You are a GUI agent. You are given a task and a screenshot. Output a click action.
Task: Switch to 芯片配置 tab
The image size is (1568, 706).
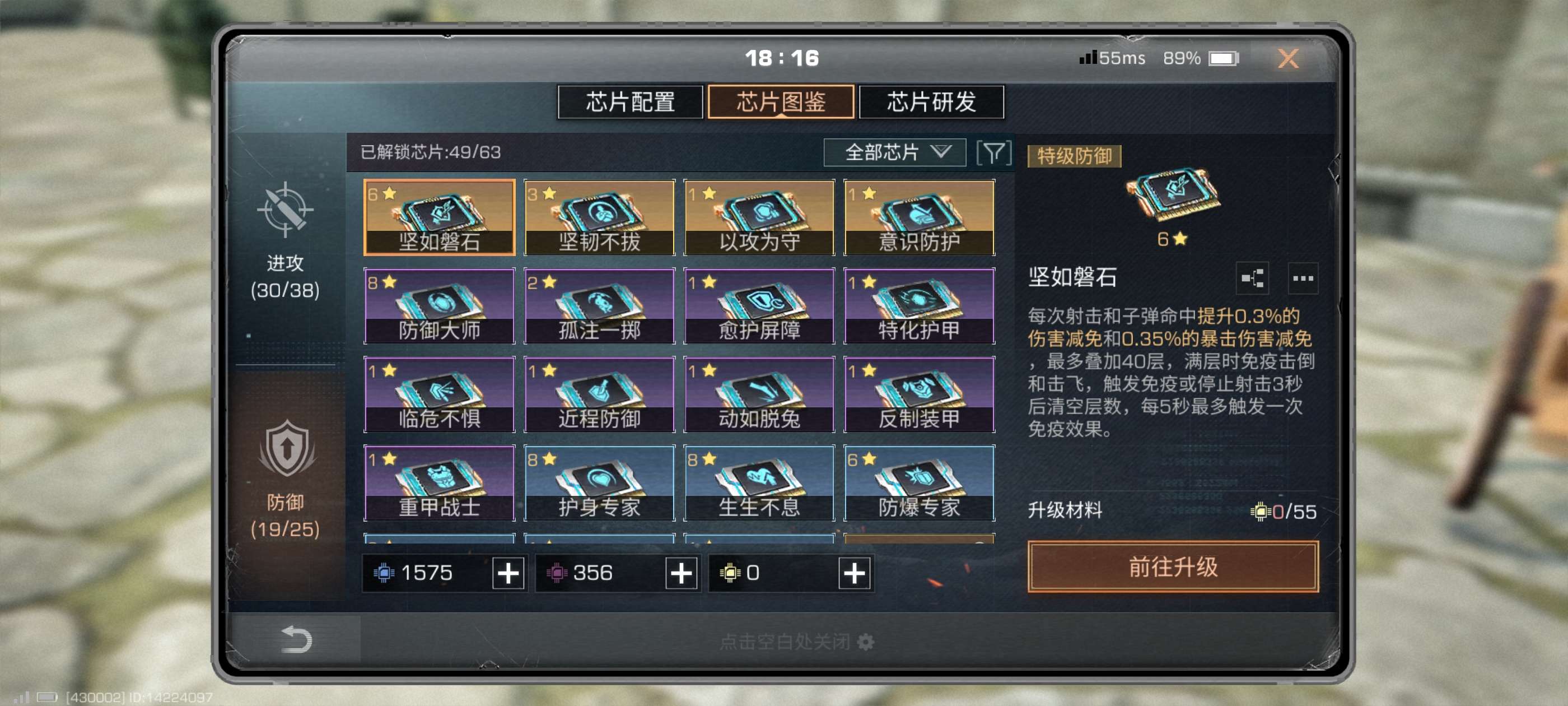coord(630,102)
